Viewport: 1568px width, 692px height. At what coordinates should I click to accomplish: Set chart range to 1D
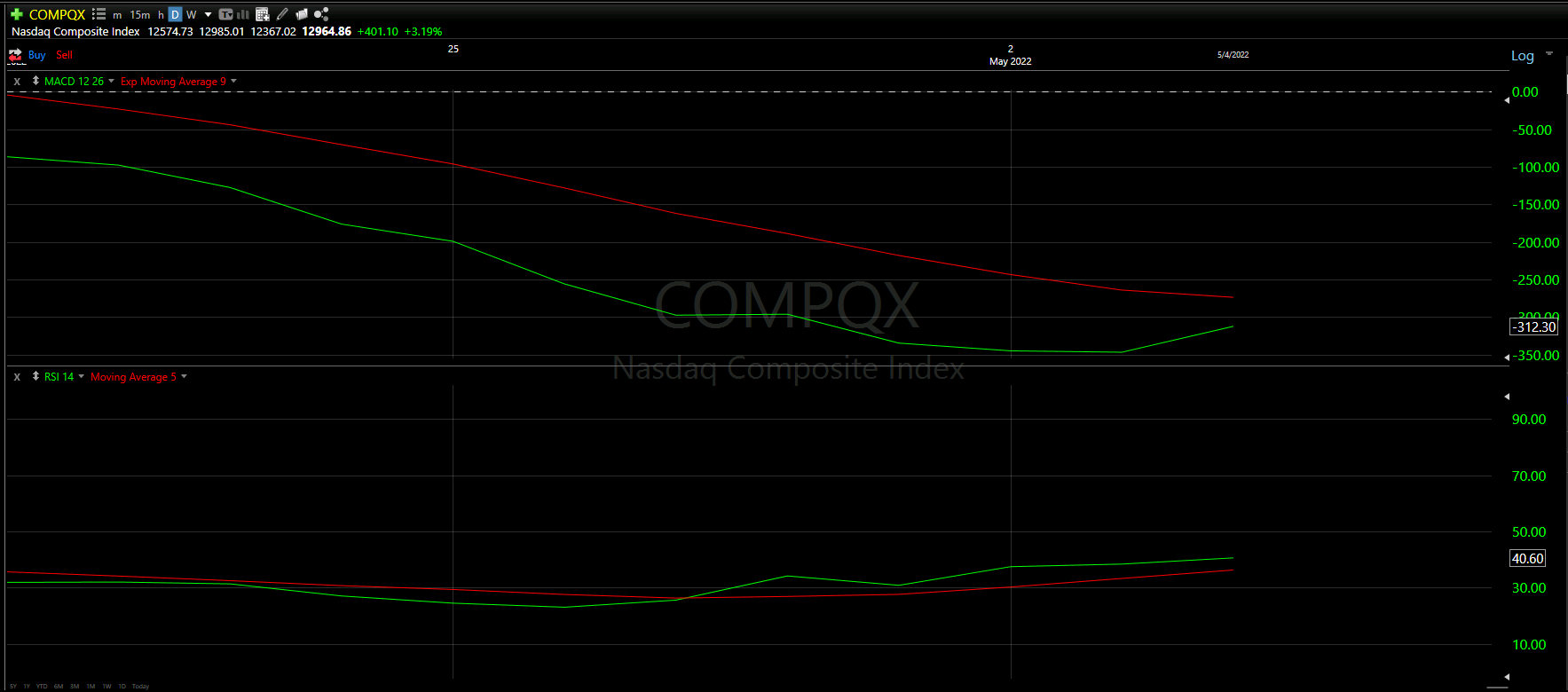[122, 686]
